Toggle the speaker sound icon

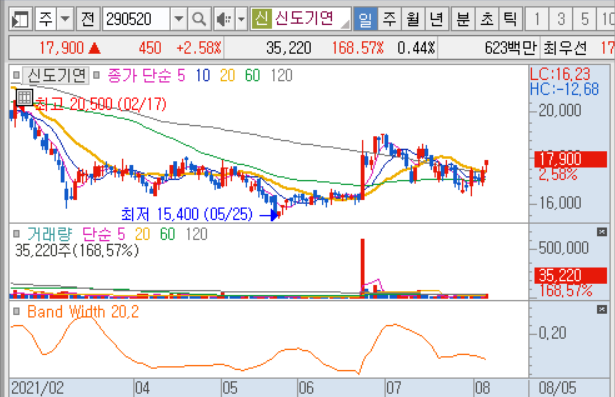point(224,19)
